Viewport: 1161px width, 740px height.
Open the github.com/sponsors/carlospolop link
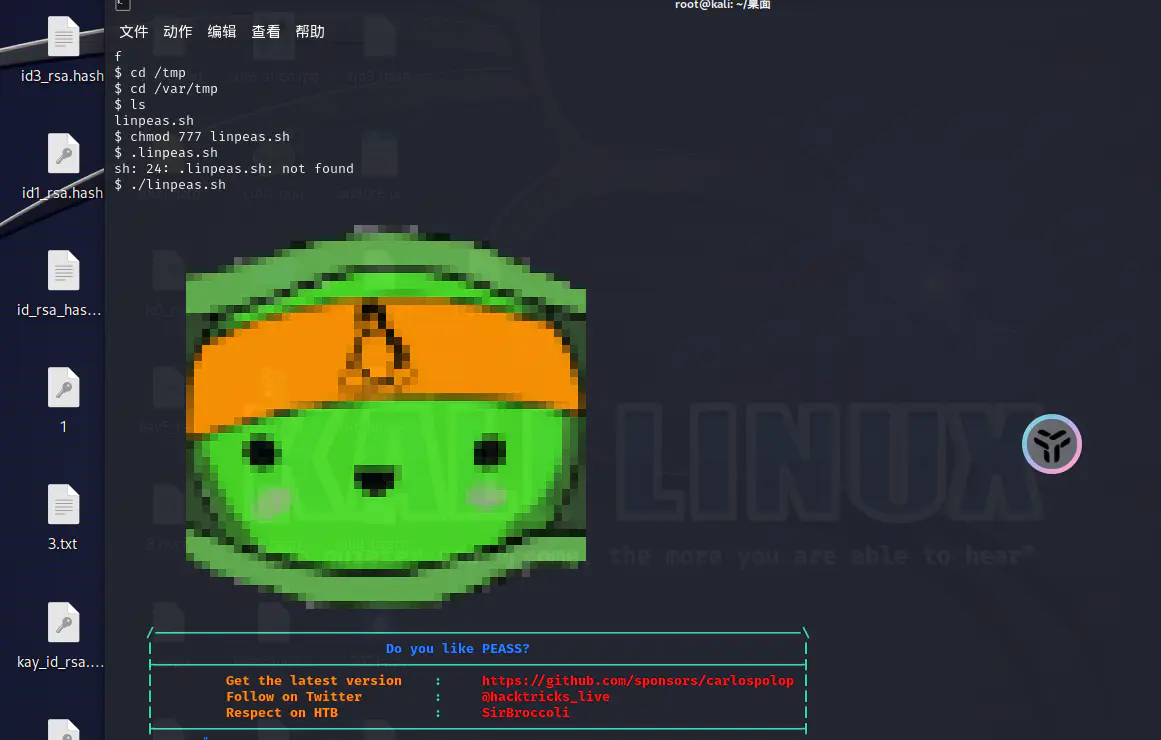tap(637, 681)
